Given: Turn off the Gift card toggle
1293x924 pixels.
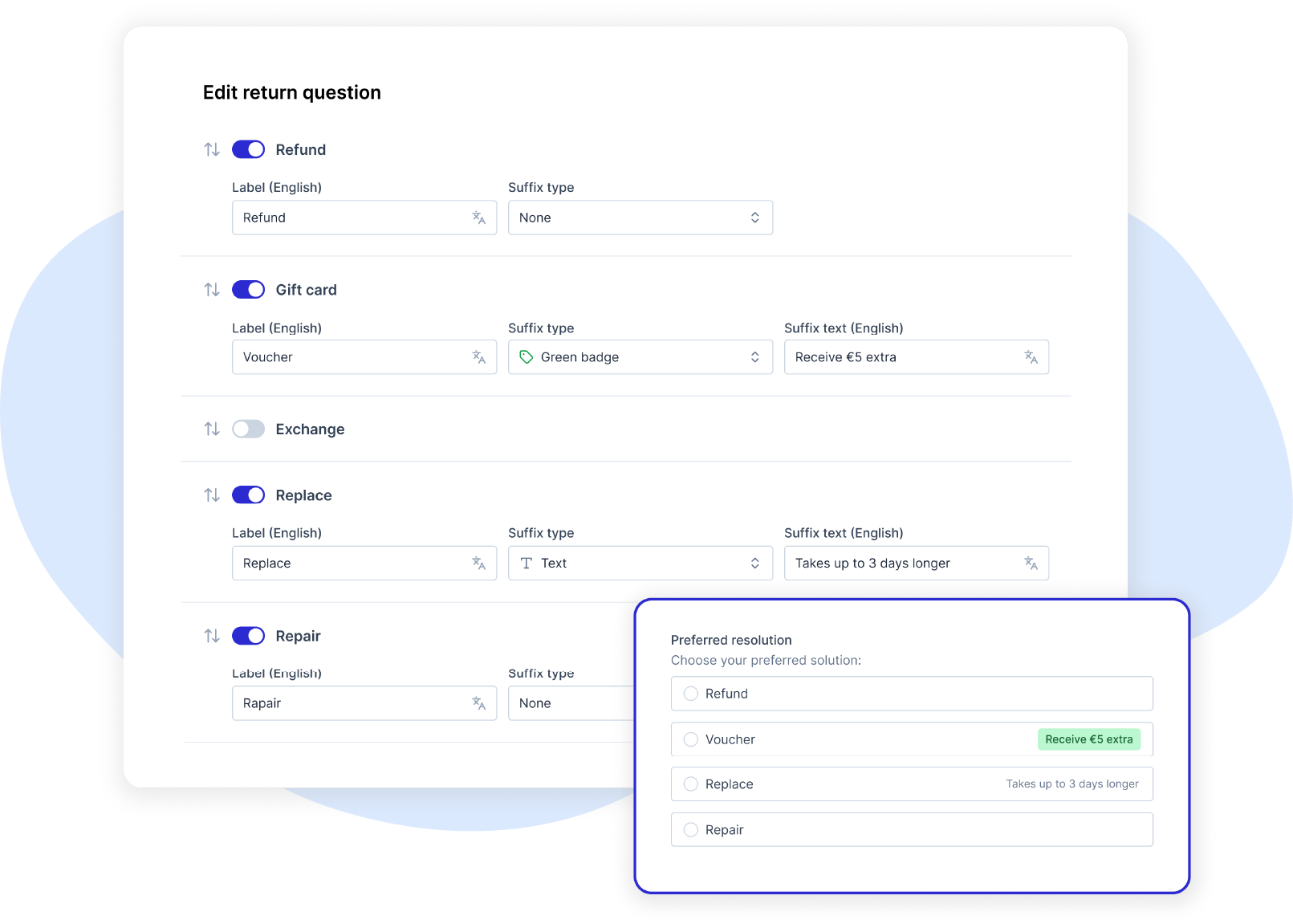Looking at the screenshot, I should [x=249, y=289].
